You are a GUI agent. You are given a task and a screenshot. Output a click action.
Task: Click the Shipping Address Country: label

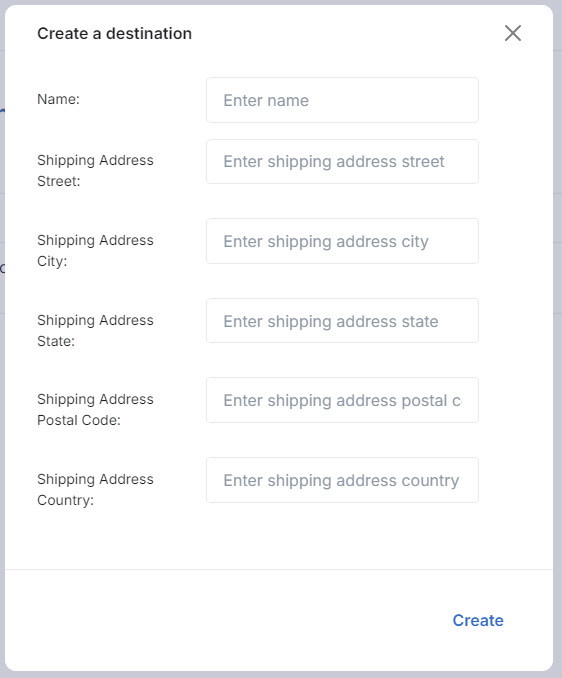pos(95,489)
